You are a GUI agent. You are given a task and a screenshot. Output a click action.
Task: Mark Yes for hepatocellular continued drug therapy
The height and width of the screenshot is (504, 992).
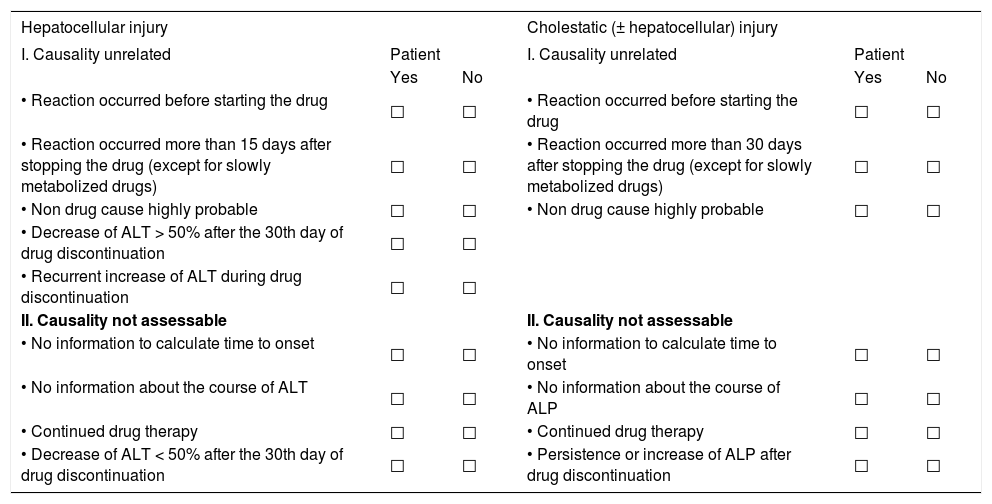(x=397, y=433)
